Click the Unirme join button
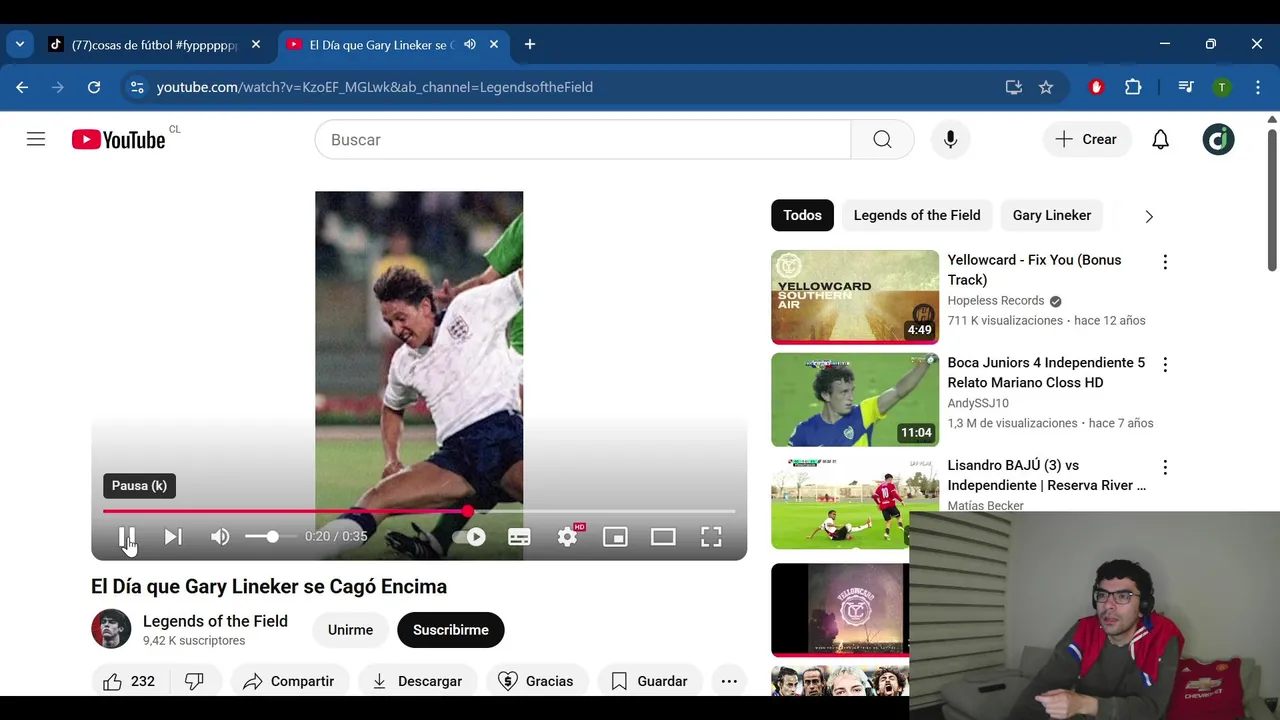This screenshot has width=1280, height=720. pyautogui.click(x=350, y=630)
